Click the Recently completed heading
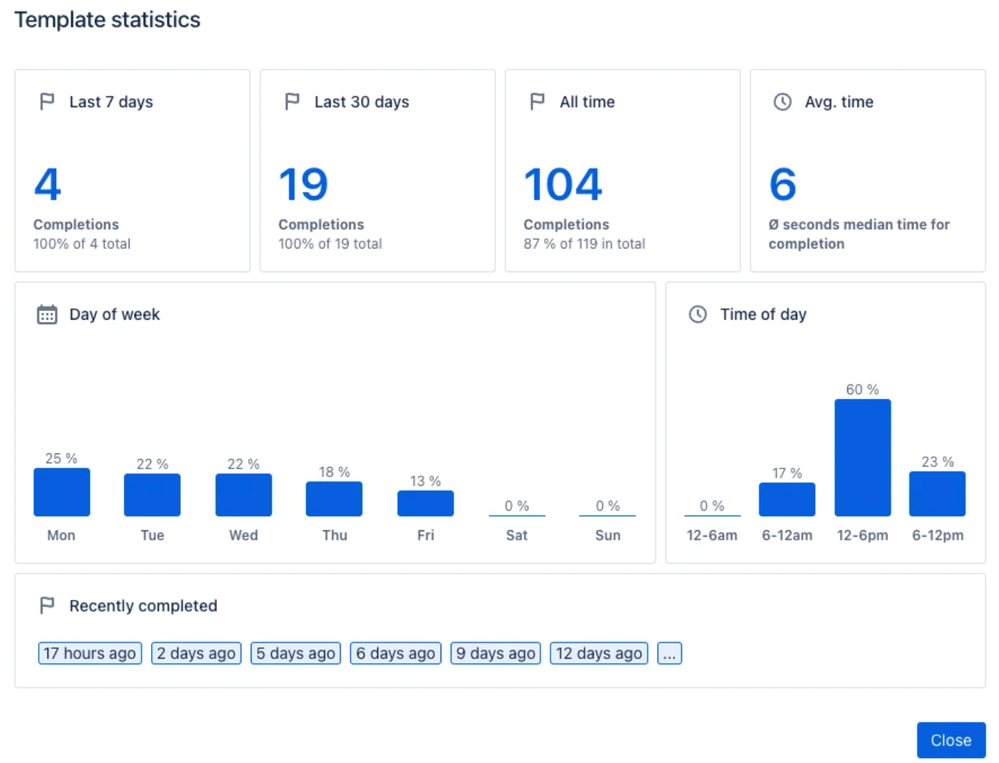 143,606
